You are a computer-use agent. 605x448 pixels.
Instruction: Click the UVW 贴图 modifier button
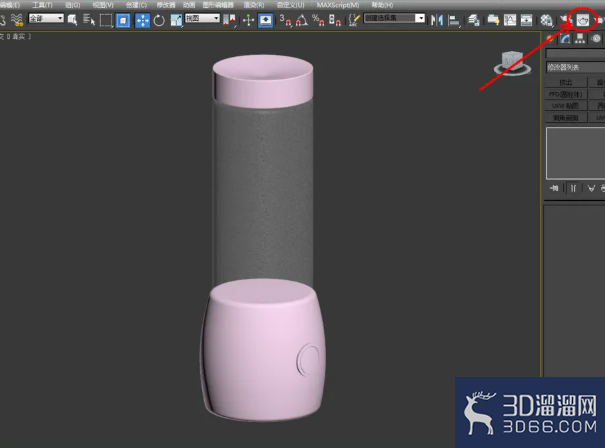[566, 106]
